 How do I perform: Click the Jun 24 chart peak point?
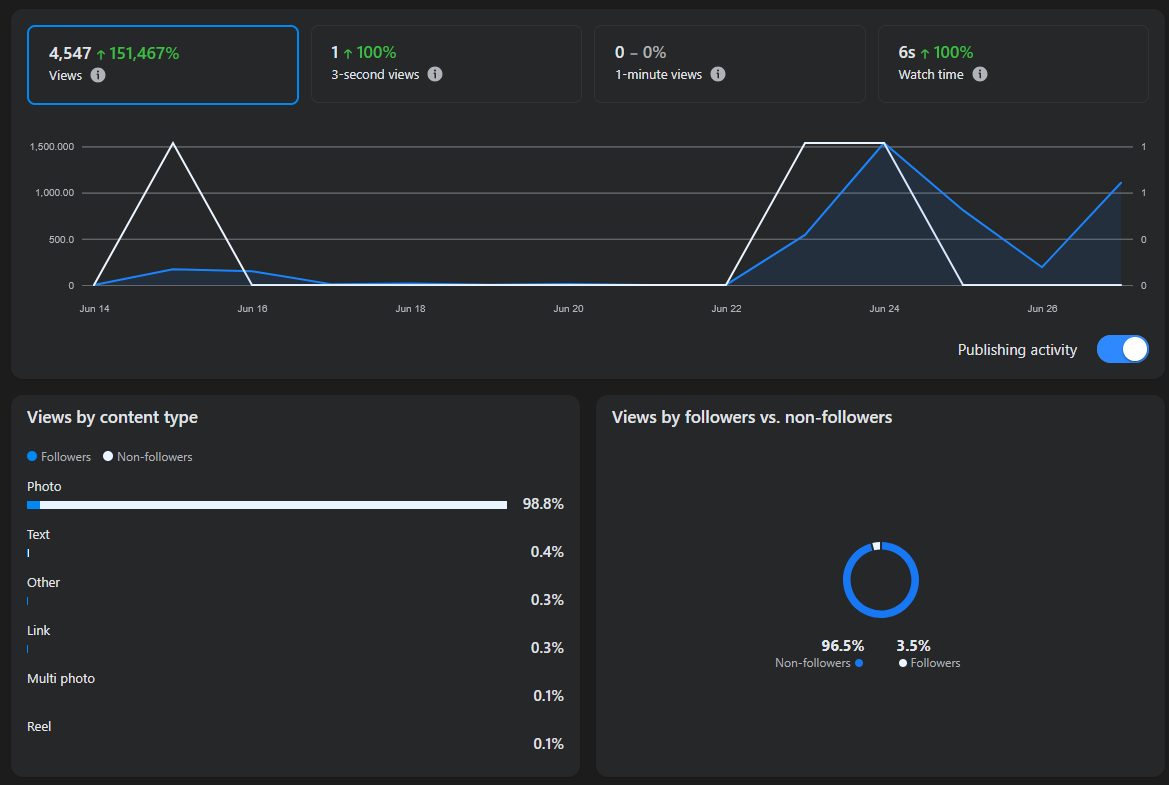(884, 143)
